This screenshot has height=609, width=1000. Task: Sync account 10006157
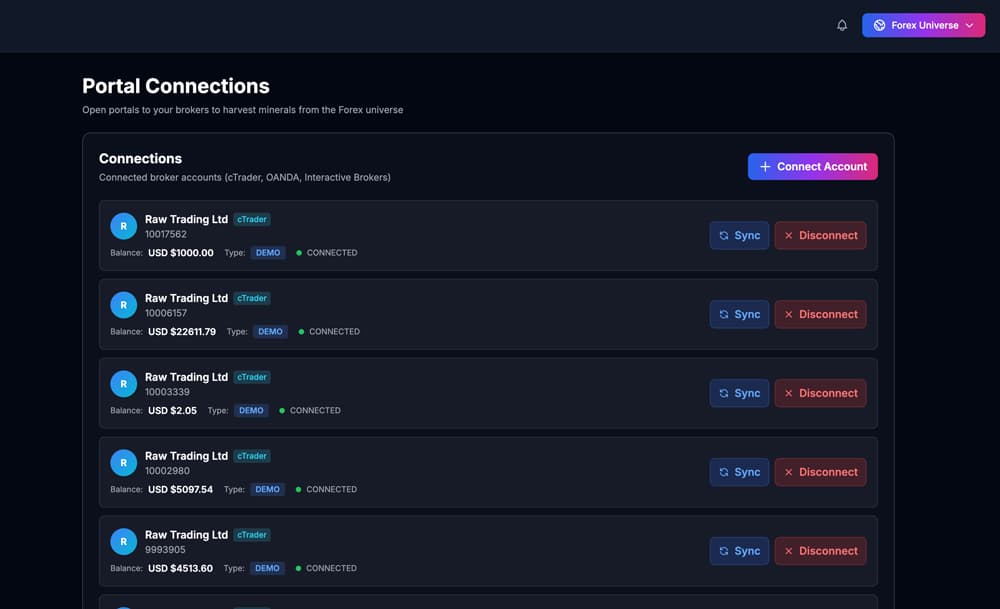[739, 314]
